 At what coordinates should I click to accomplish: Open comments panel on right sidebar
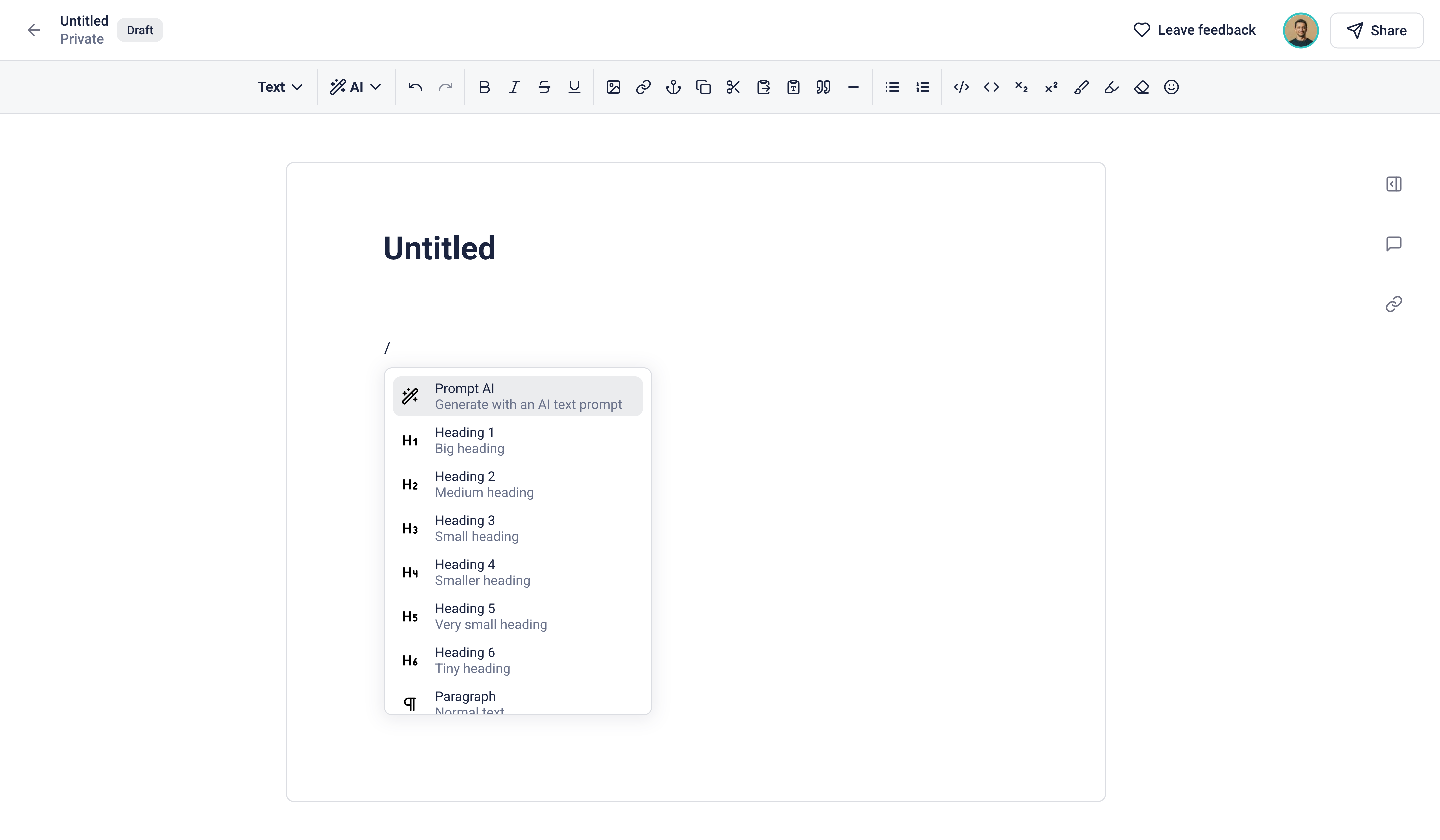point(1393,244)
